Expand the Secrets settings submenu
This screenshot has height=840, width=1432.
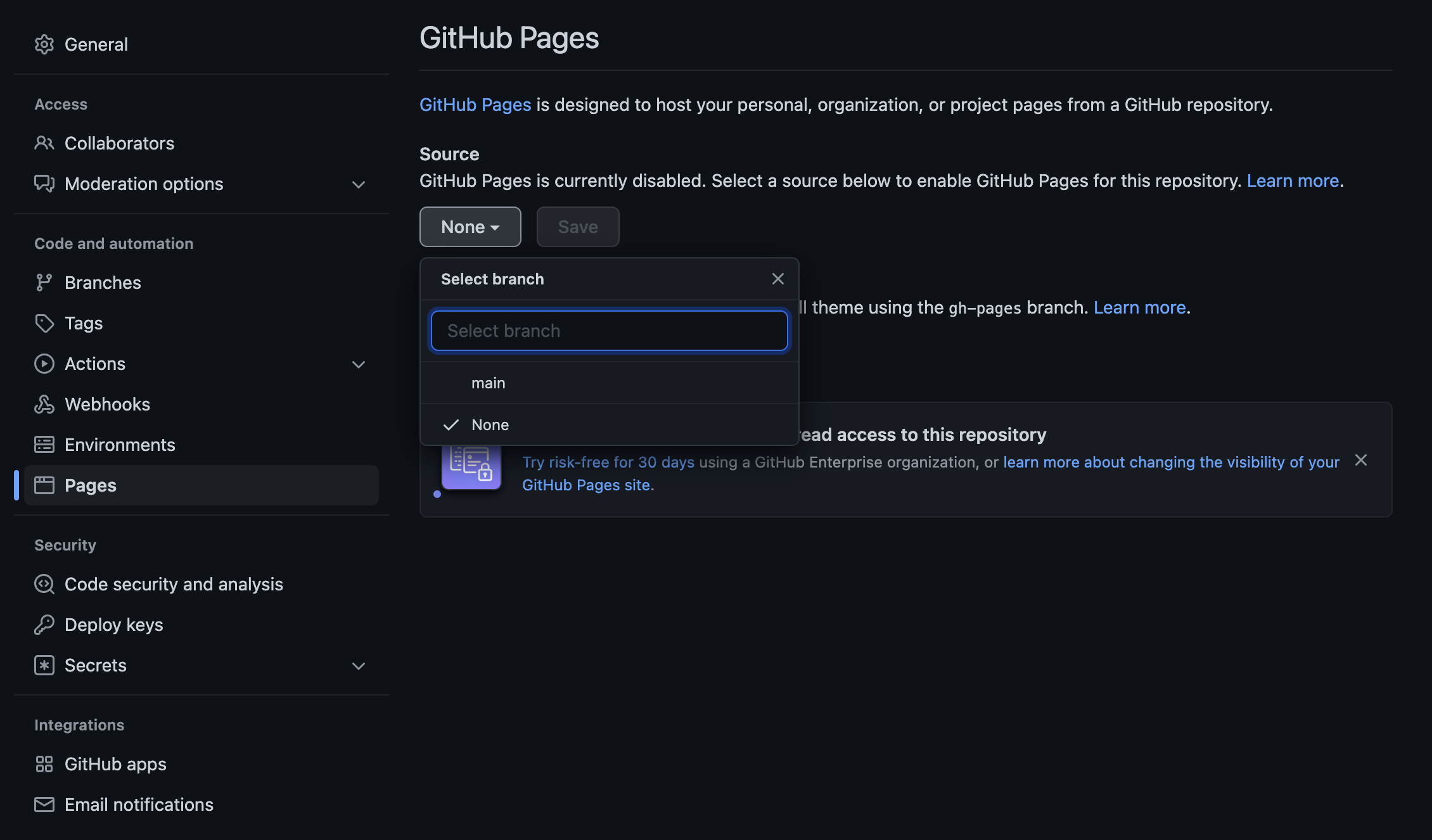[359, 666]
